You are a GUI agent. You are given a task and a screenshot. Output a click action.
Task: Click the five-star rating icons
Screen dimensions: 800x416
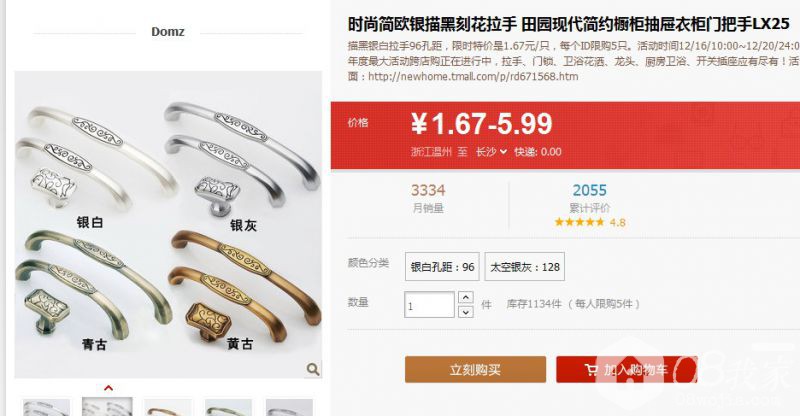[x=579, y=222]
